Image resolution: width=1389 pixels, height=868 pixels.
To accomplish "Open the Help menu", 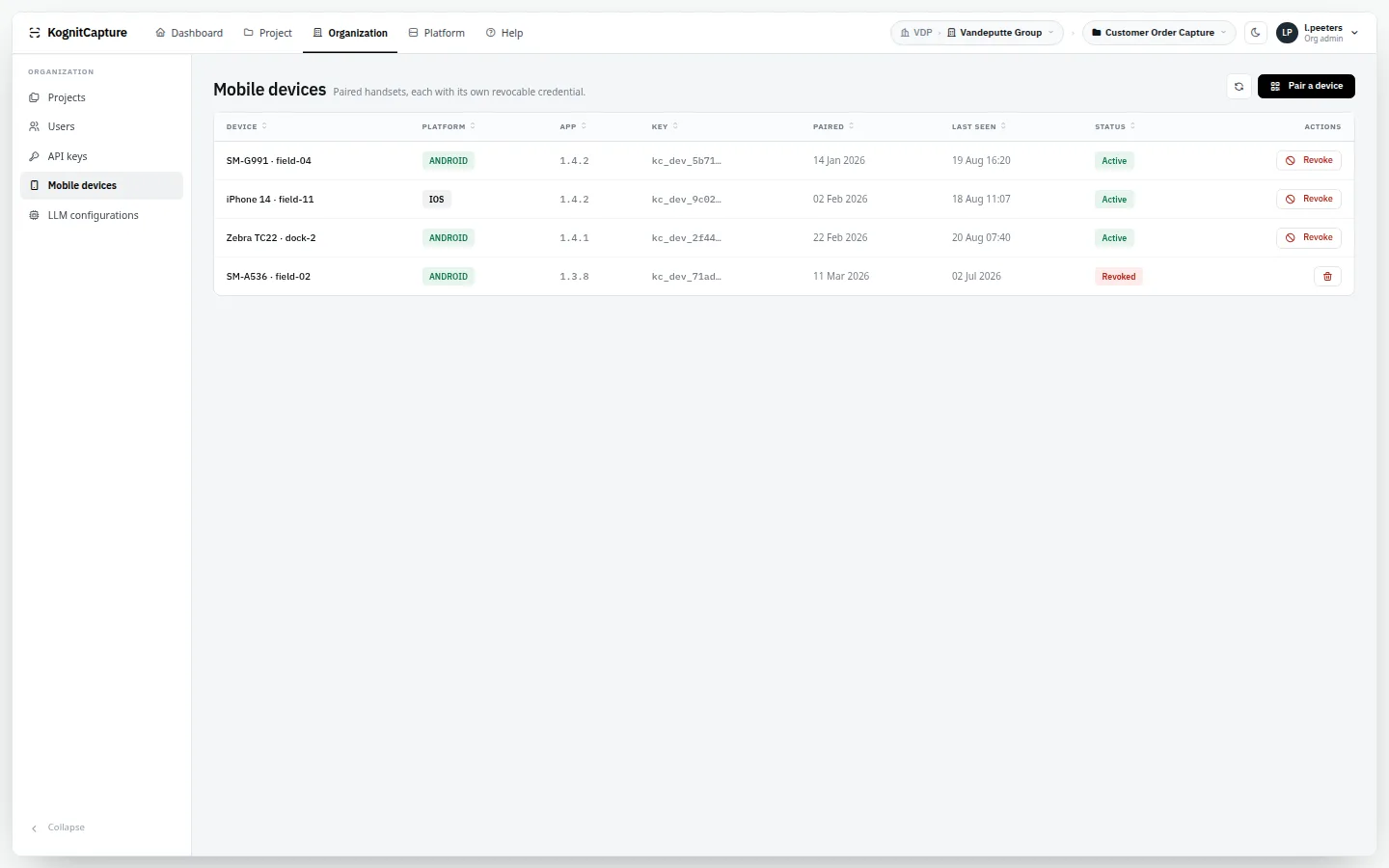I will coord(504,33).
